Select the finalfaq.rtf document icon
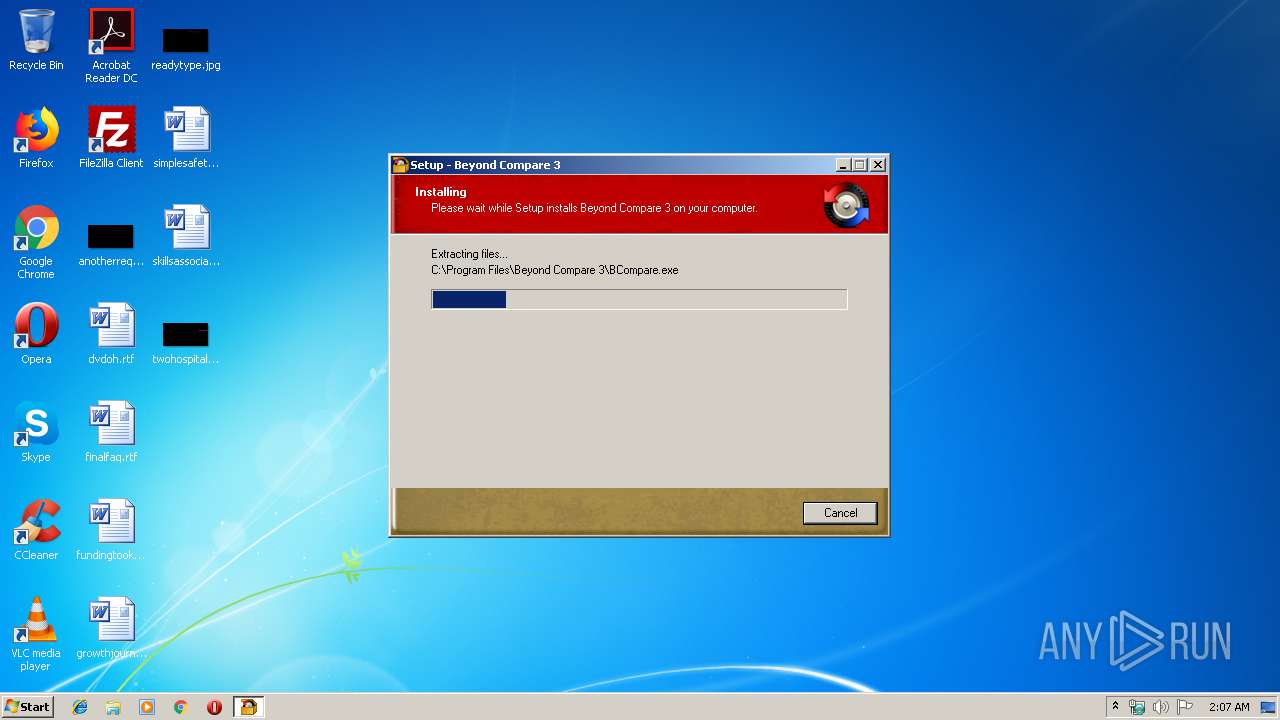Viewport: 1280px width, 720px height. pyautogui.click(x=111, y=432)
